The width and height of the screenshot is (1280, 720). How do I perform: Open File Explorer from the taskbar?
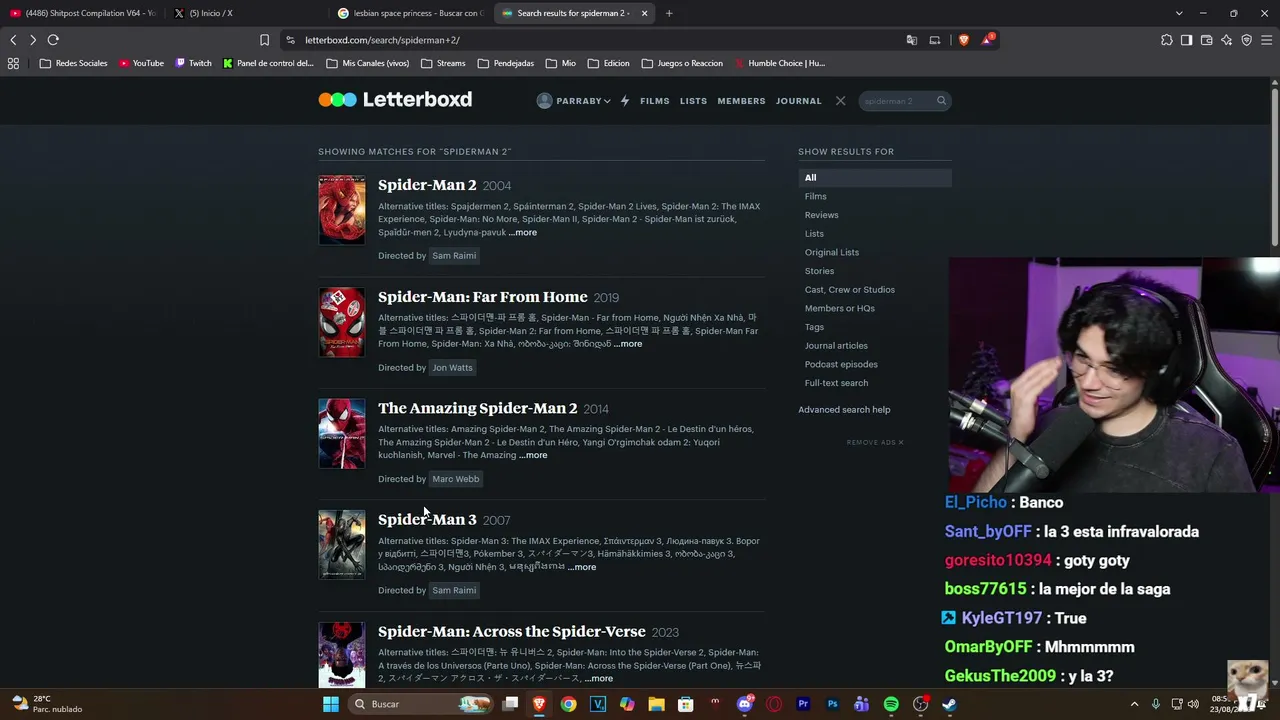(656, 704)
